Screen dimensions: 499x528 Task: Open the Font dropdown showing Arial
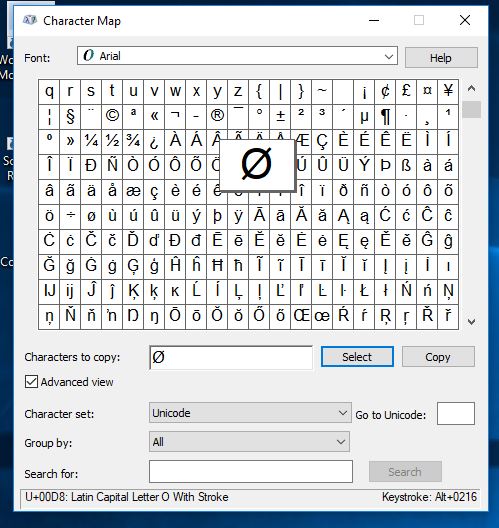(237, 56)
